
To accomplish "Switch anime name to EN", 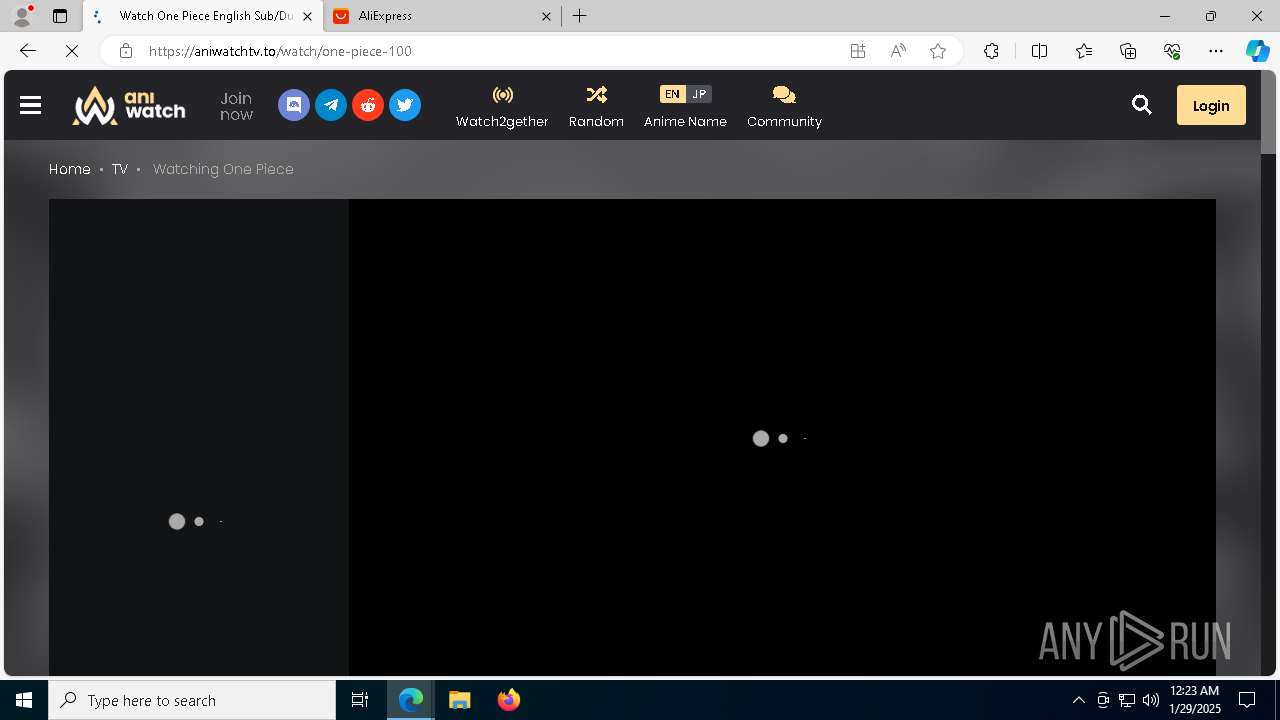I will tap(672, 94).
